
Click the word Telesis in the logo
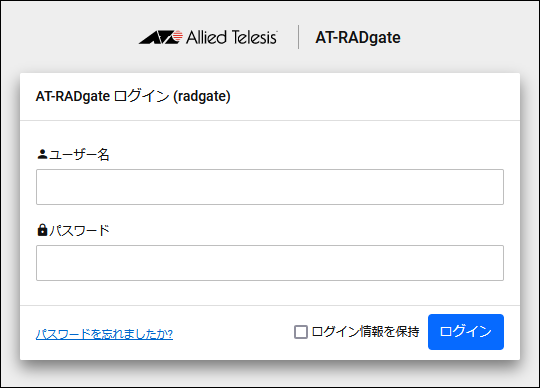[255, 37]
